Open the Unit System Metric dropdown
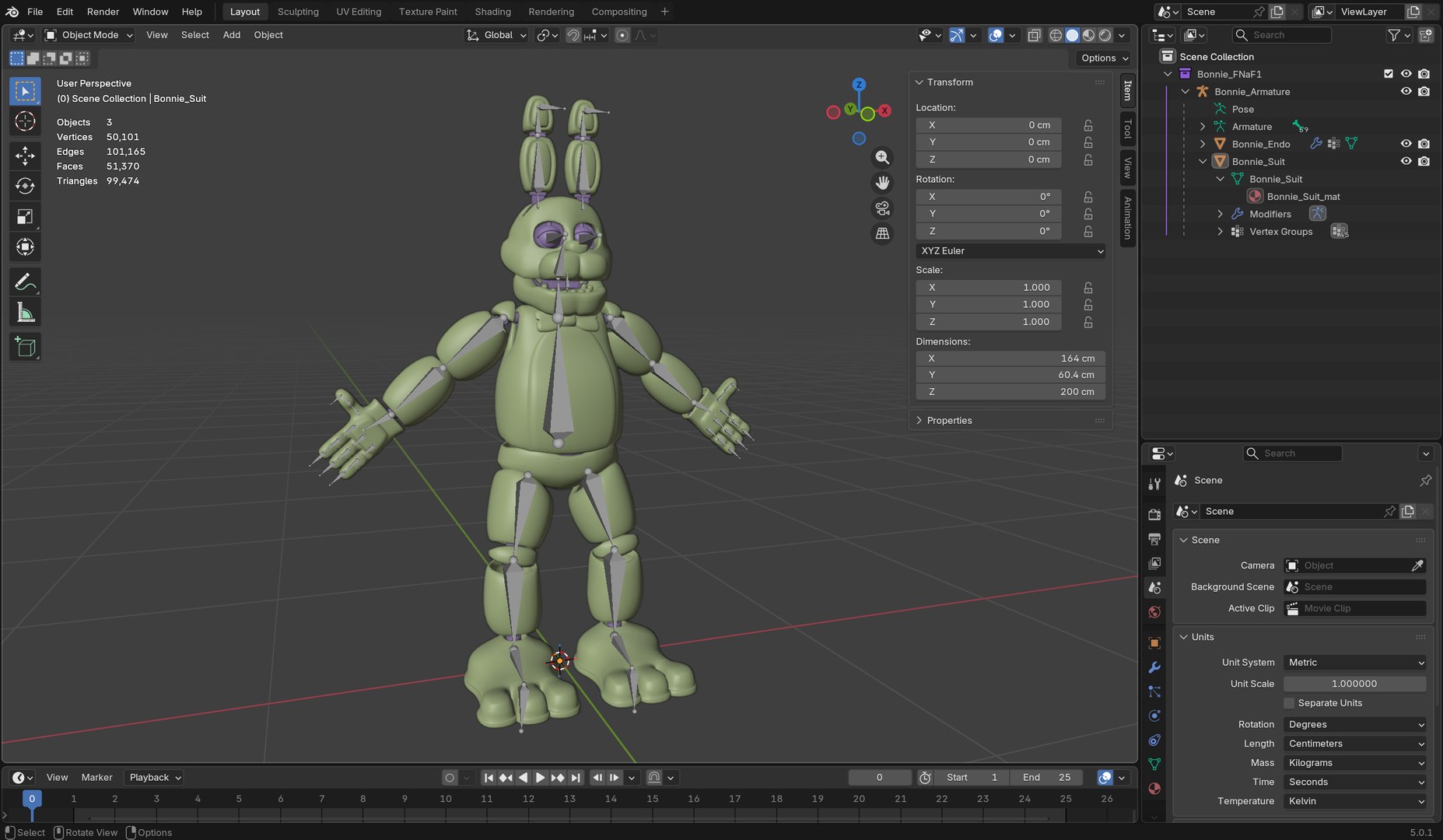Image resolution: width=1443 pixels, height=840 pixels. (1355, 663)
